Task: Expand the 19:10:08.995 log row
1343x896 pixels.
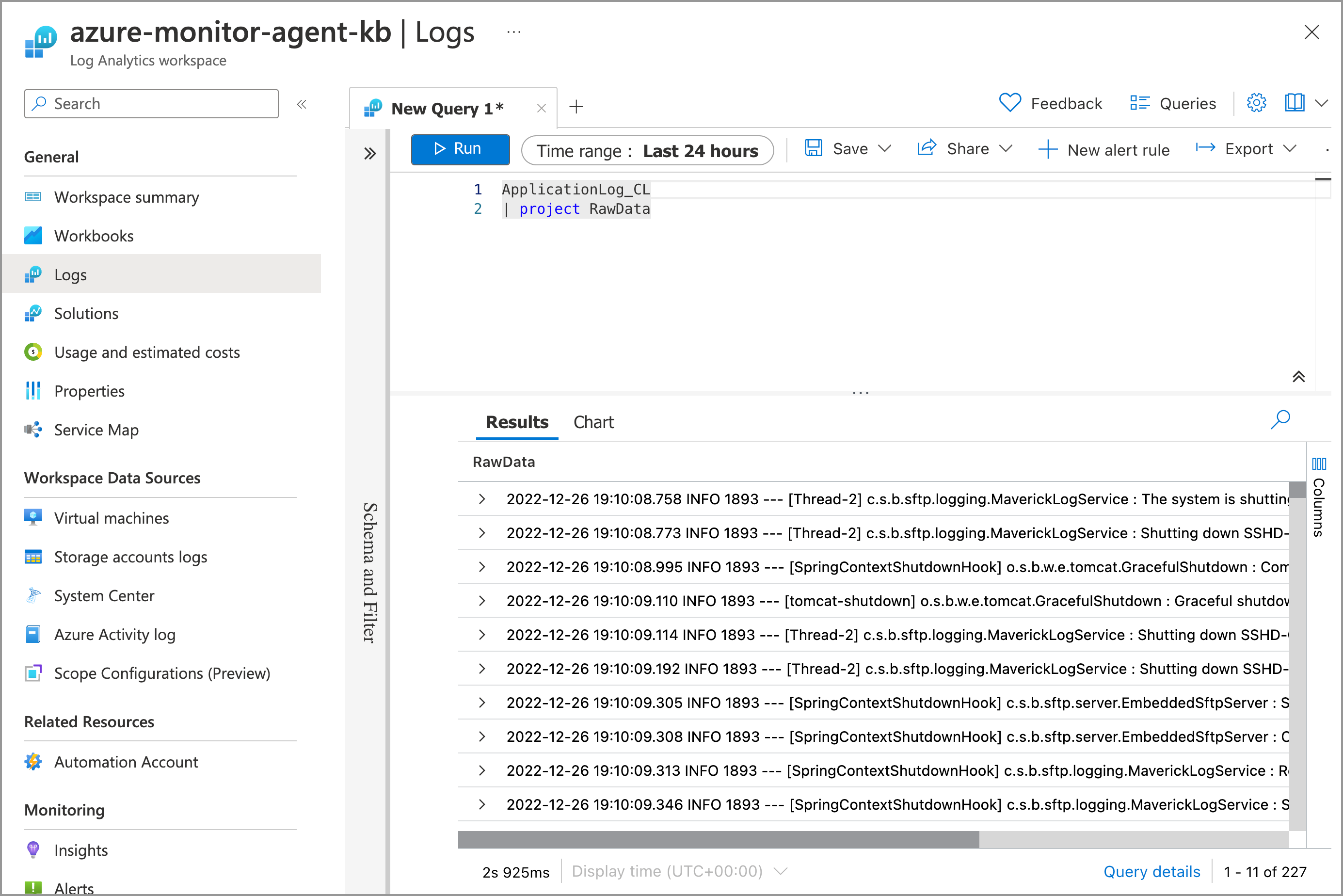Action: (x=482, y=567)
